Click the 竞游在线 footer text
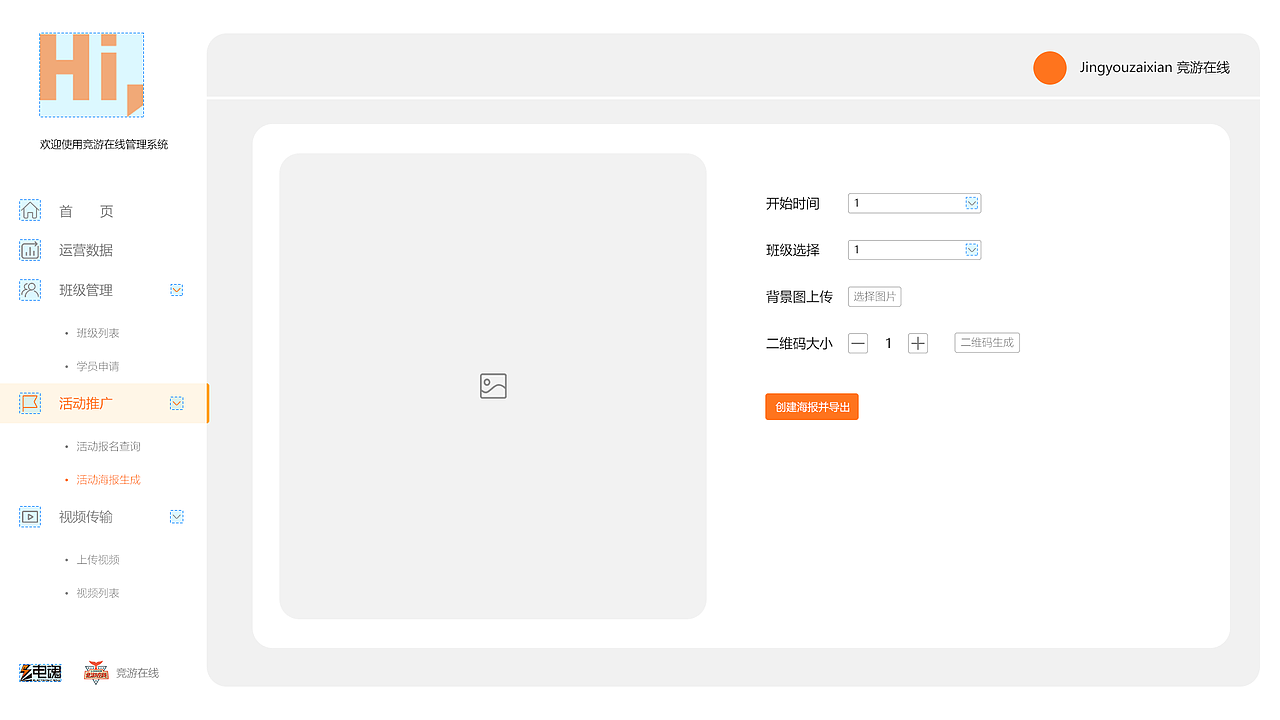Viewport: 1280px width, 720px height. [x=137, y=673]
